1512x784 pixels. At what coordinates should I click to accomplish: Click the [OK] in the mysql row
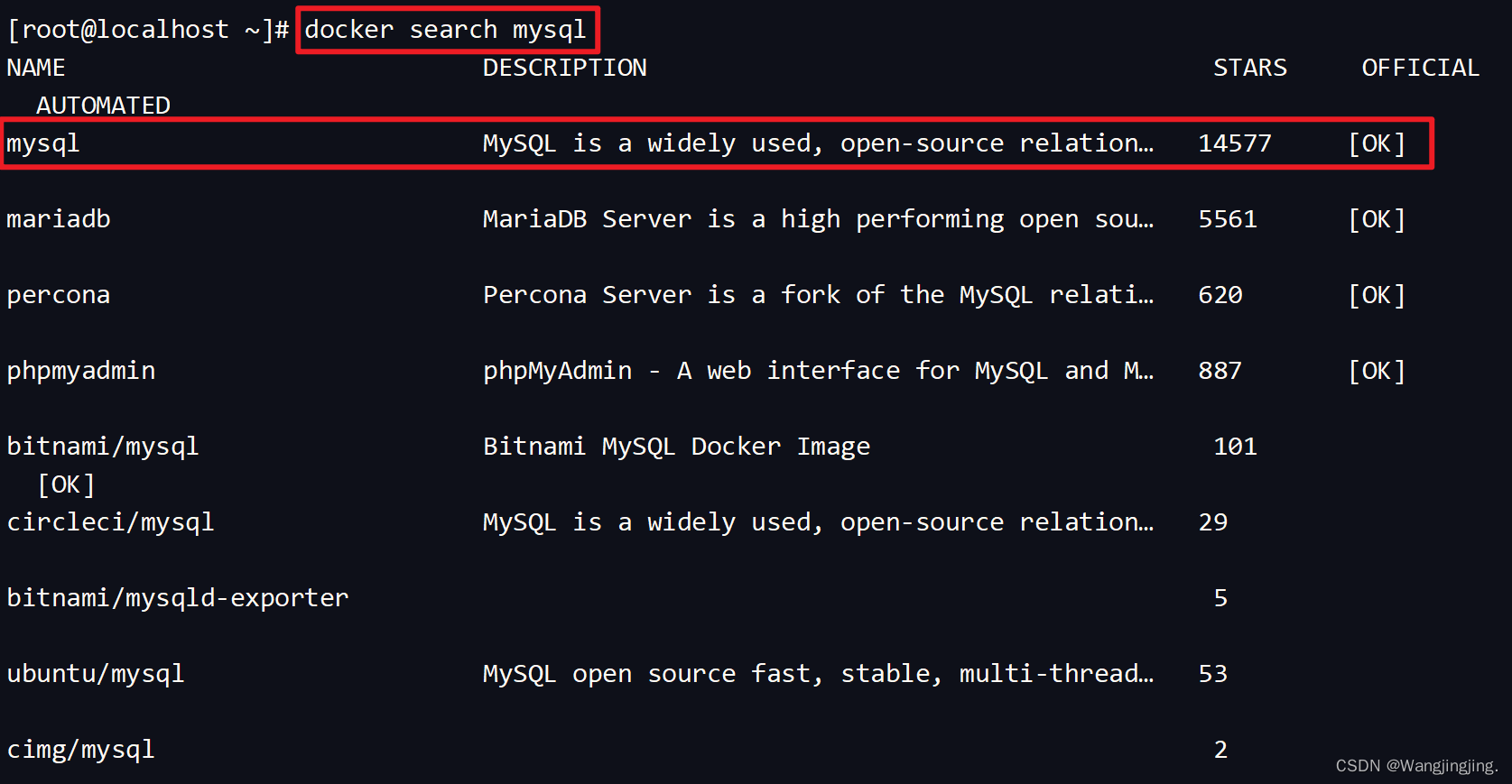coord(1377,143)
